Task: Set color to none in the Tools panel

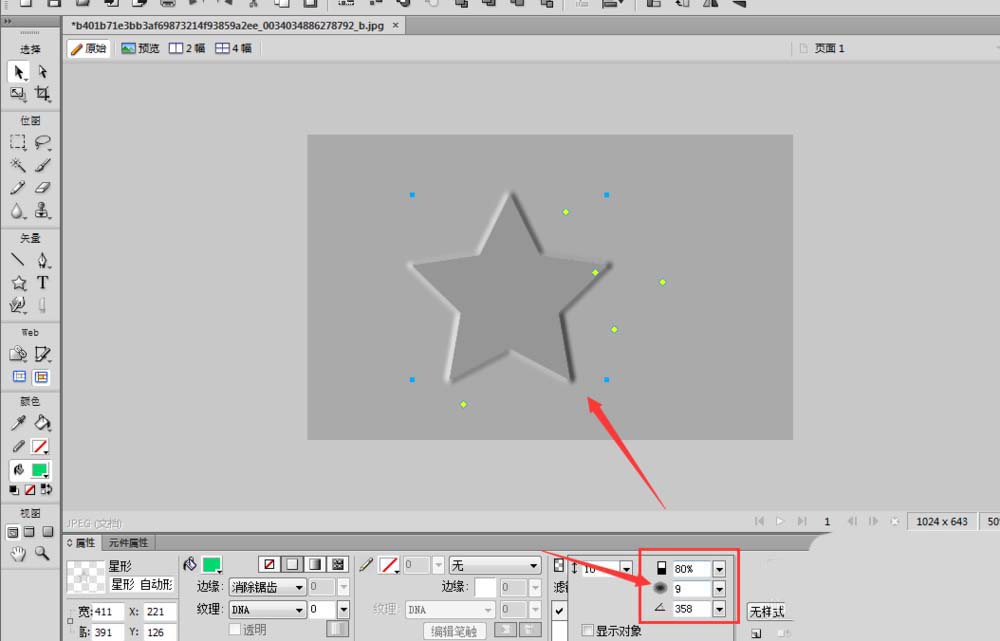Action: [30, 490]
